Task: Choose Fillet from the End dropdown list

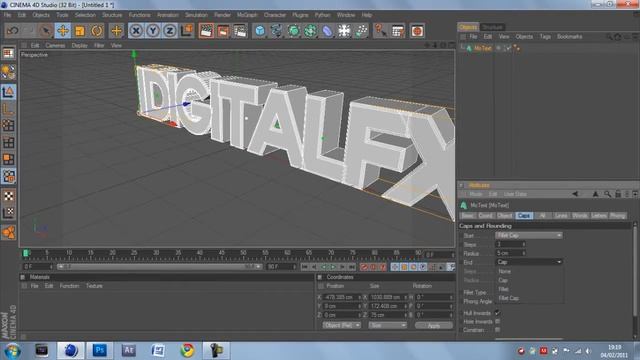Action: (x=503, y=289)
